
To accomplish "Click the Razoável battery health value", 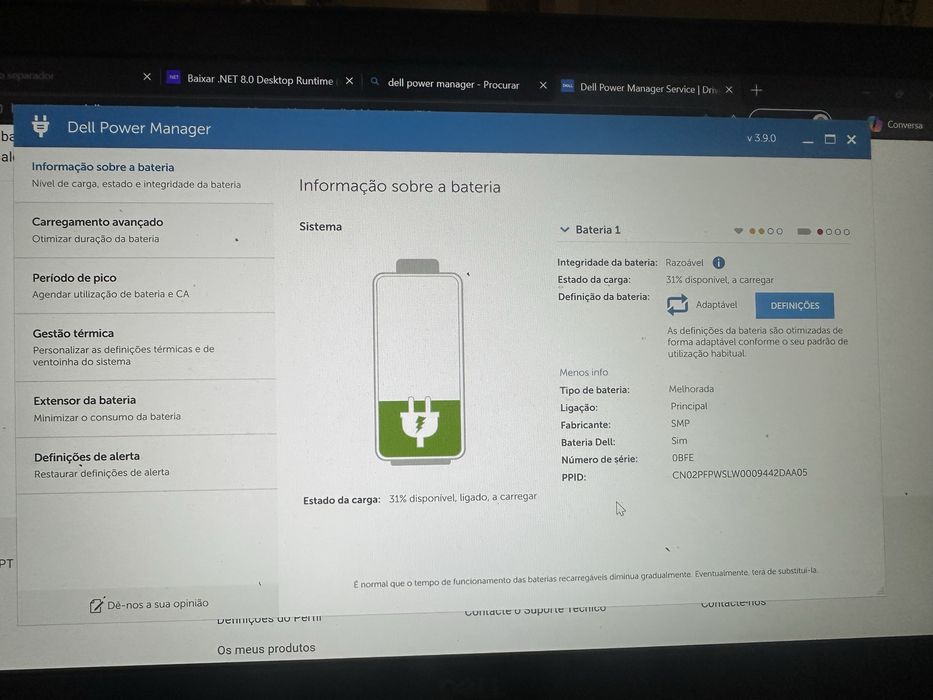I will click(684, 262).
